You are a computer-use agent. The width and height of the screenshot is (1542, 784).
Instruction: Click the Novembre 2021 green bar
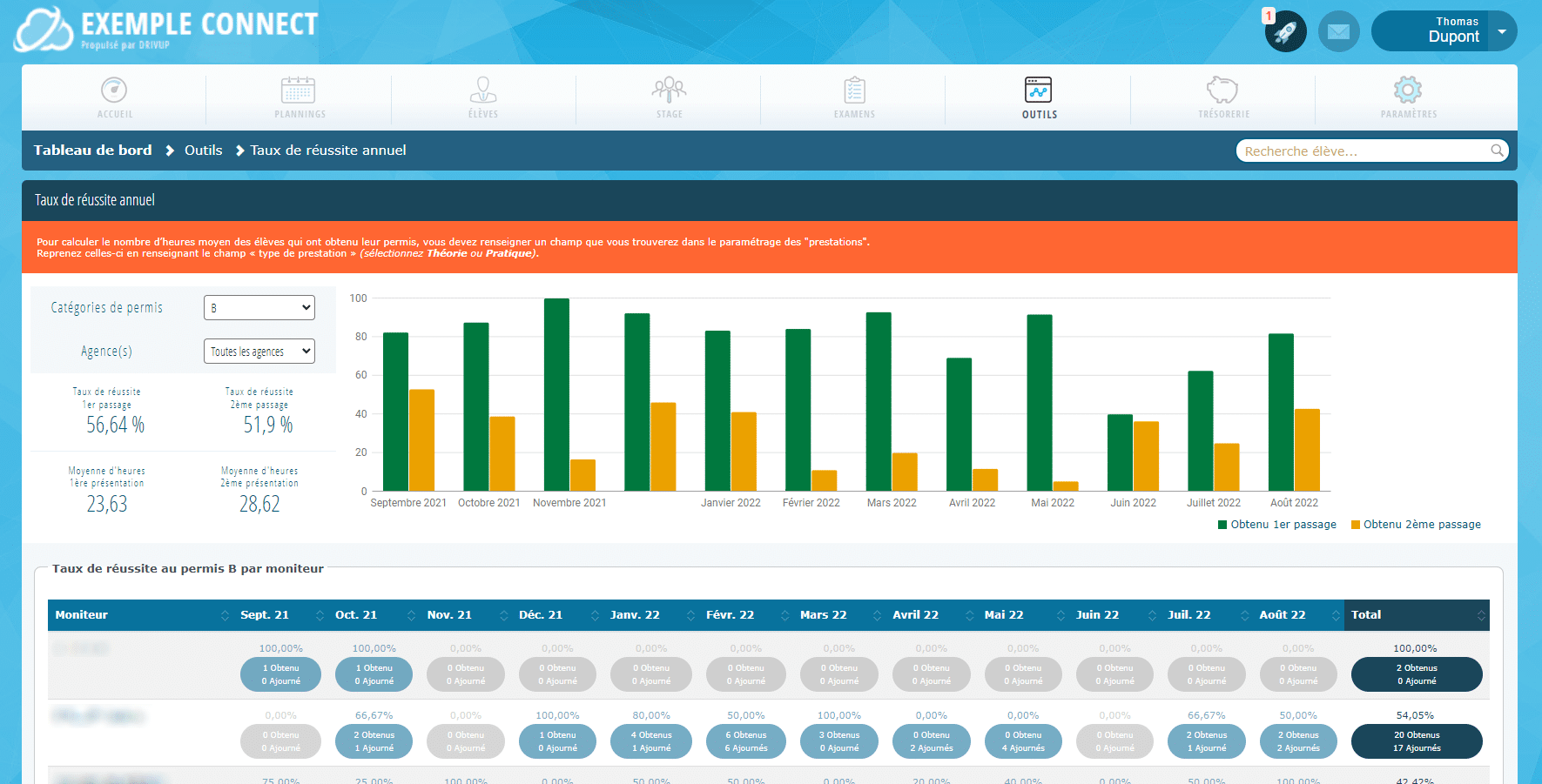tap(556, 395)
